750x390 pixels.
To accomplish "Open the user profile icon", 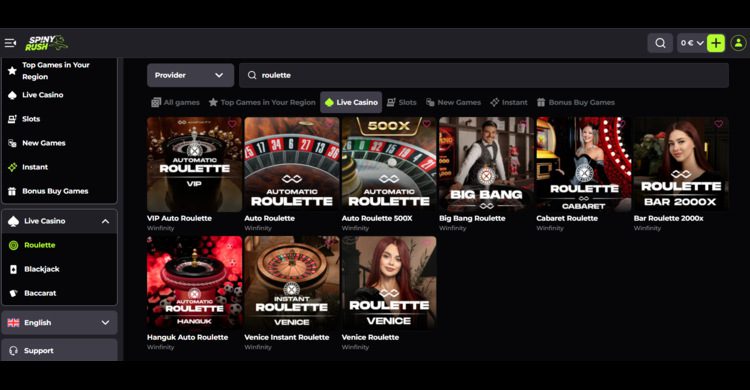I will point(739,43).
